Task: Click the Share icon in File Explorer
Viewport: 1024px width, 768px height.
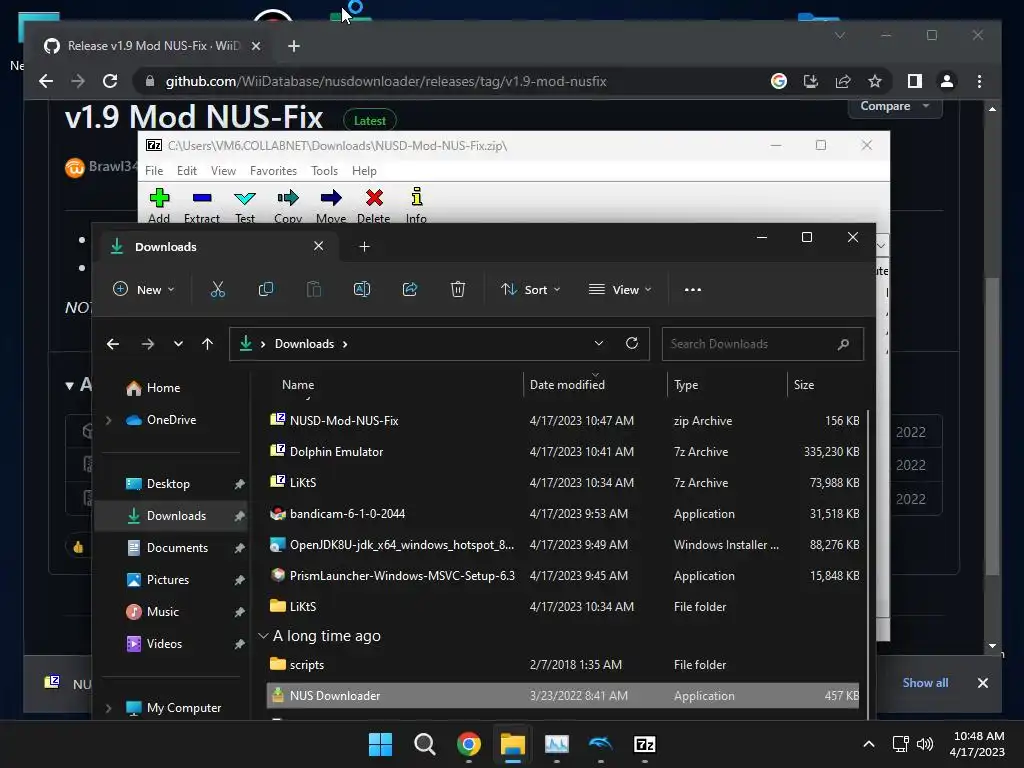Action: 410,289
